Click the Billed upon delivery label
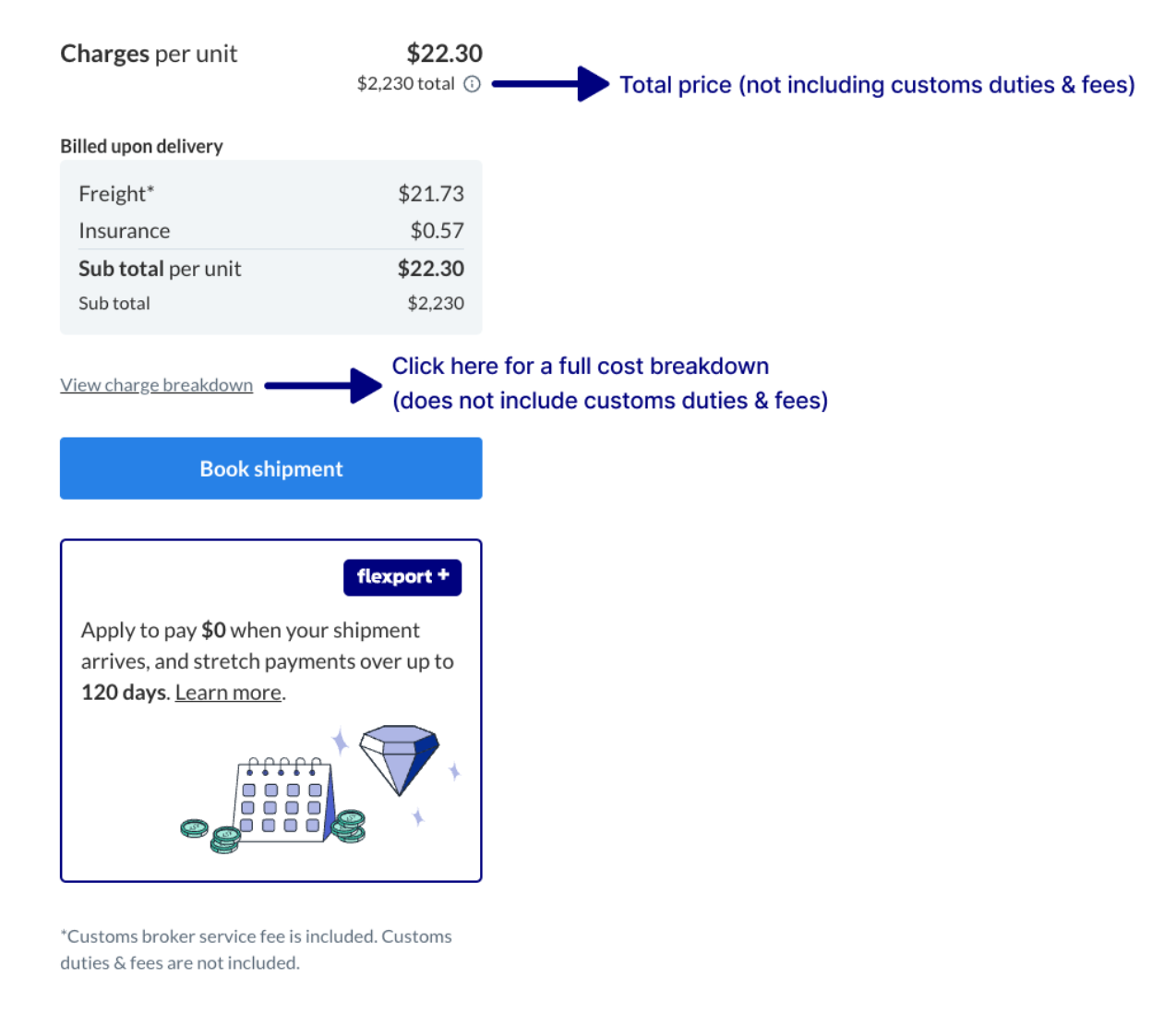This screenshot has width=1176, height=1014. click(x=141, y=146)
